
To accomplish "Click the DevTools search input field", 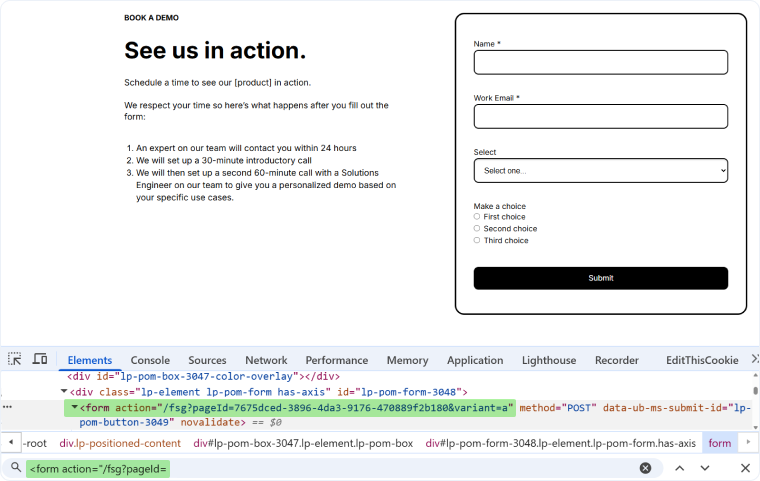I will (332, 468).
